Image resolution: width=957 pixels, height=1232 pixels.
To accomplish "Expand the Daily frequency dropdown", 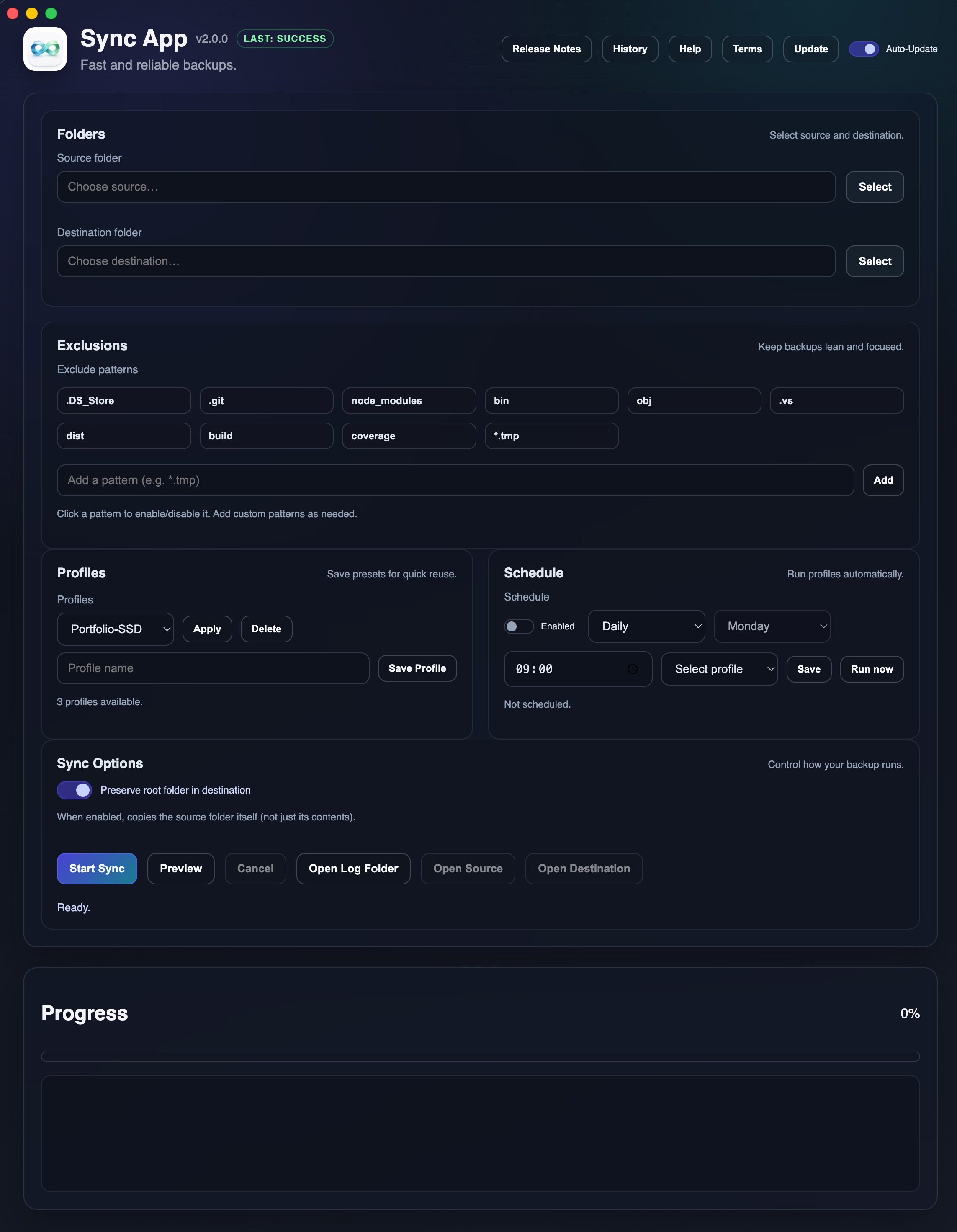I will tap(646, 626).
